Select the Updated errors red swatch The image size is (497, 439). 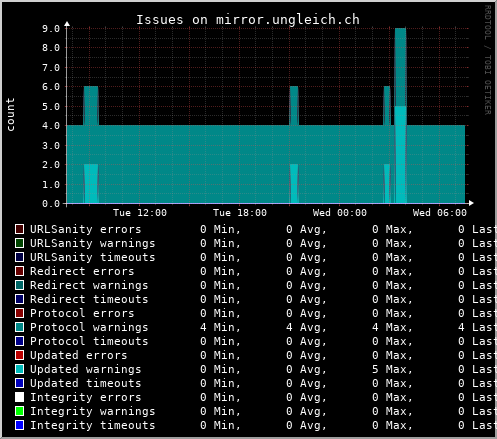pos(19,355)
